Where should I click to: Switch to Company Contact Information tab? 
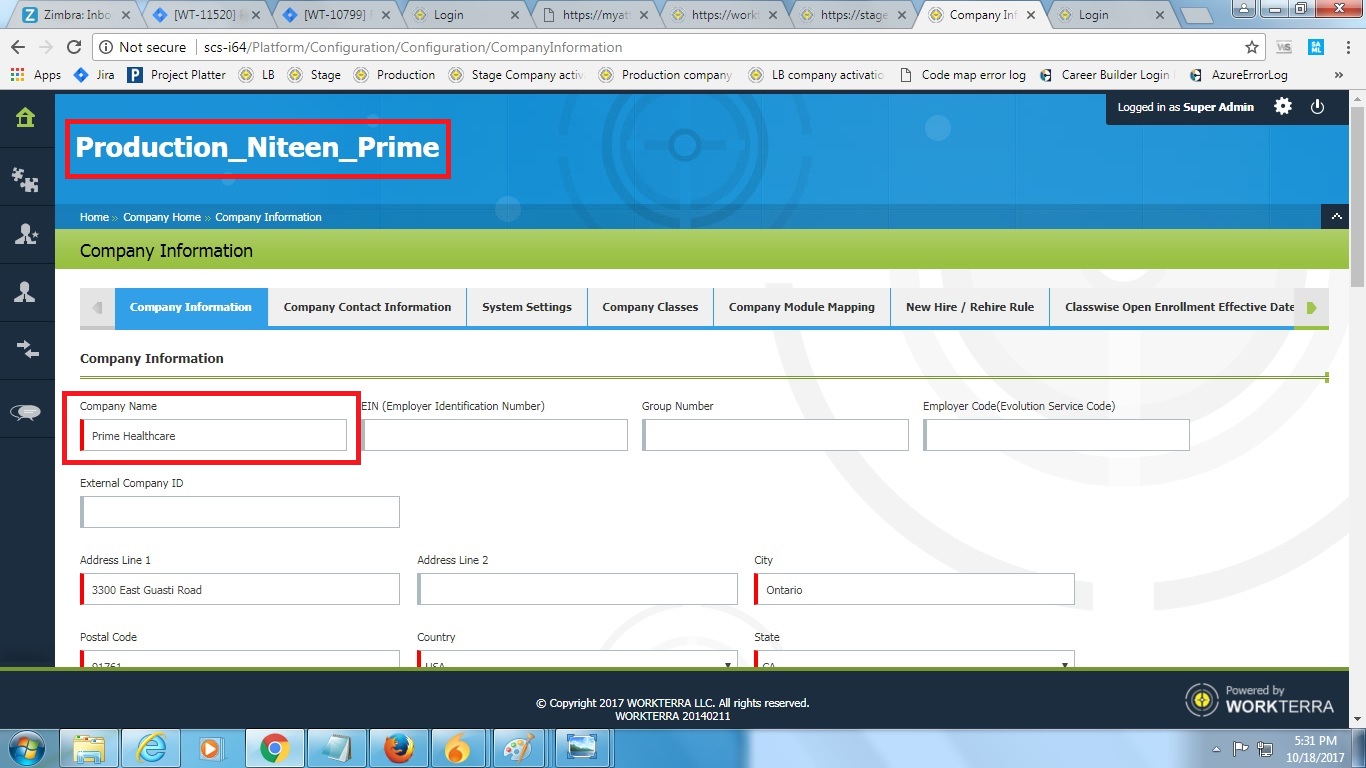pyautogui.click(x=367, y=307)
